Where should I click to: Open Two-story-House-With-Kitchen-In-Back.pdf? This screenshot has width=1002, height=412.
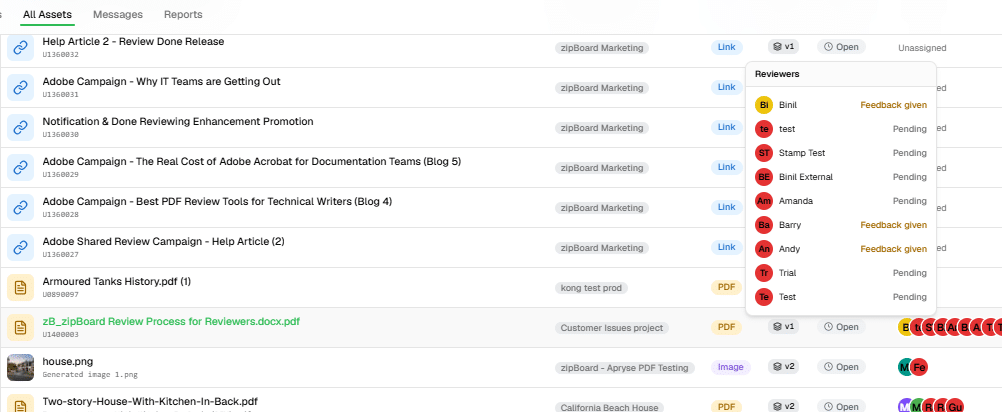(150, 402)
